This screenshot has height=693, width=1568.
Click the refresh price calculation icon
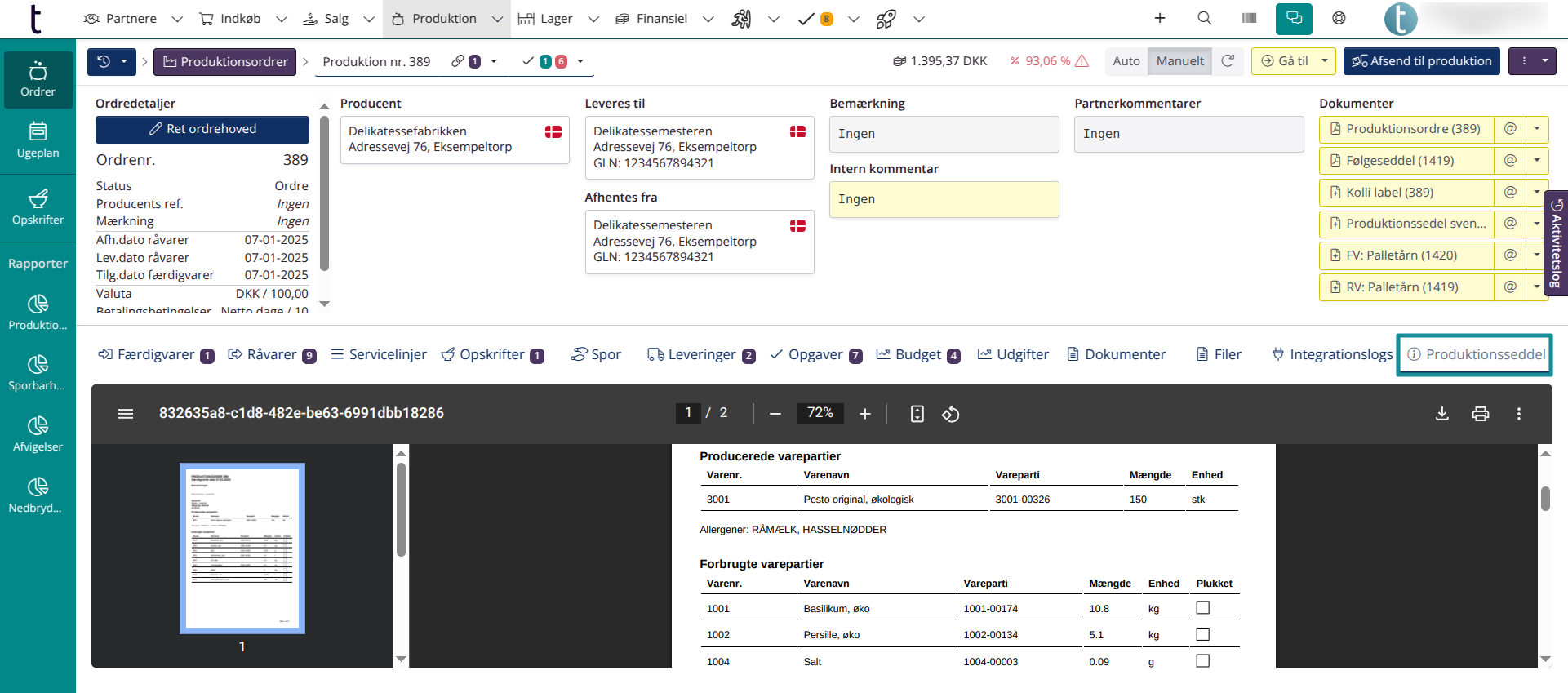click(1228, 61)
